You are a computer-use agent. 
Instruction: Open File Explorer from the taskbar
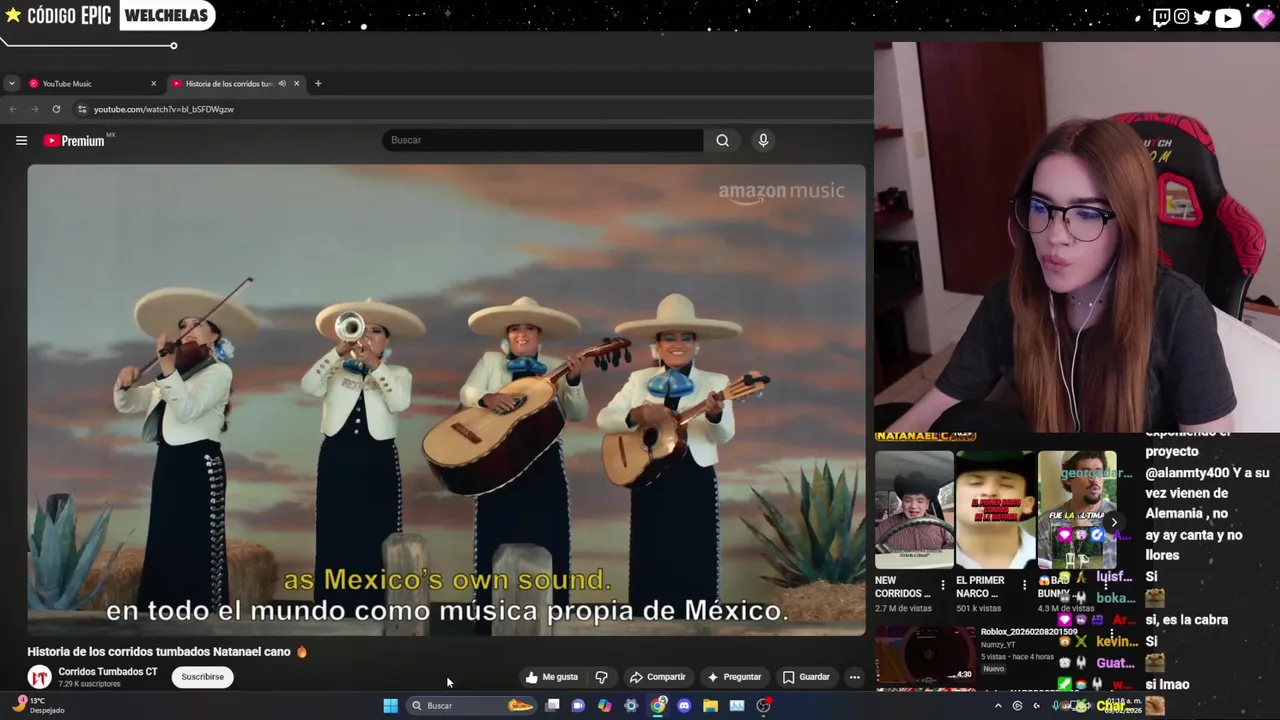click(710, 706)
